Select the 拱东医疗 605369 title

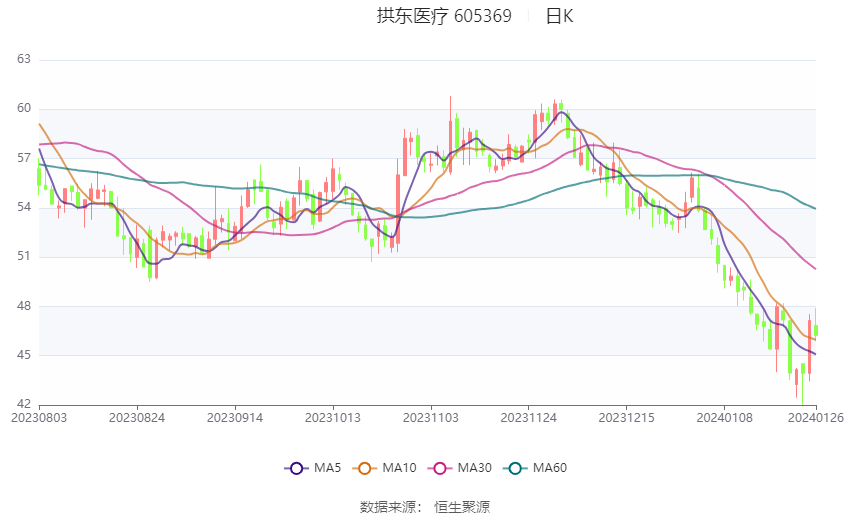(x=444, y=16)
